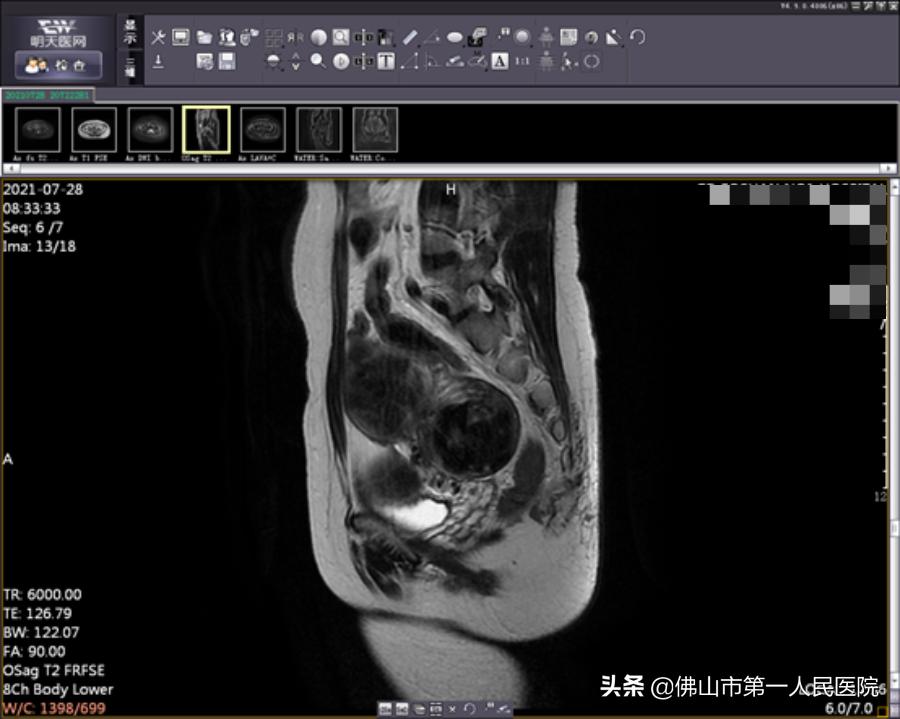
Task: Click the eraser tool icon
Action: (455, 61)
